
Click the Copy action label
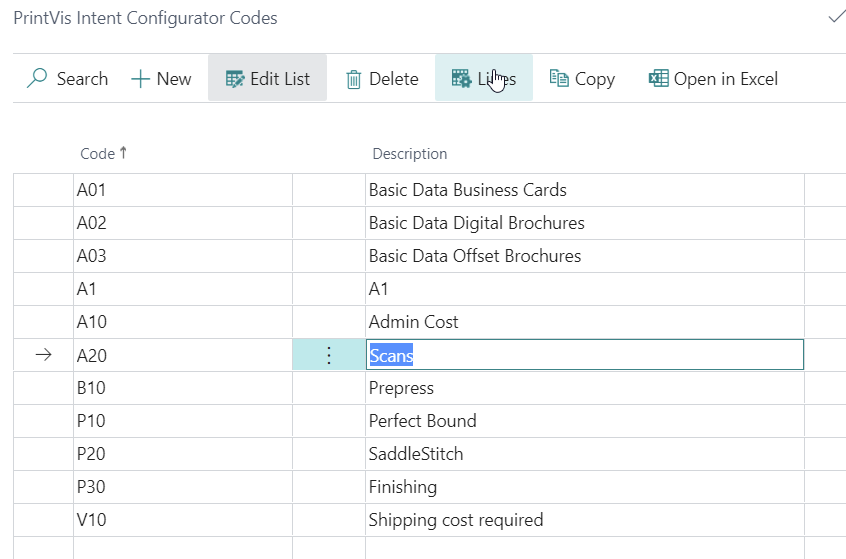click(x=595, y=79)
